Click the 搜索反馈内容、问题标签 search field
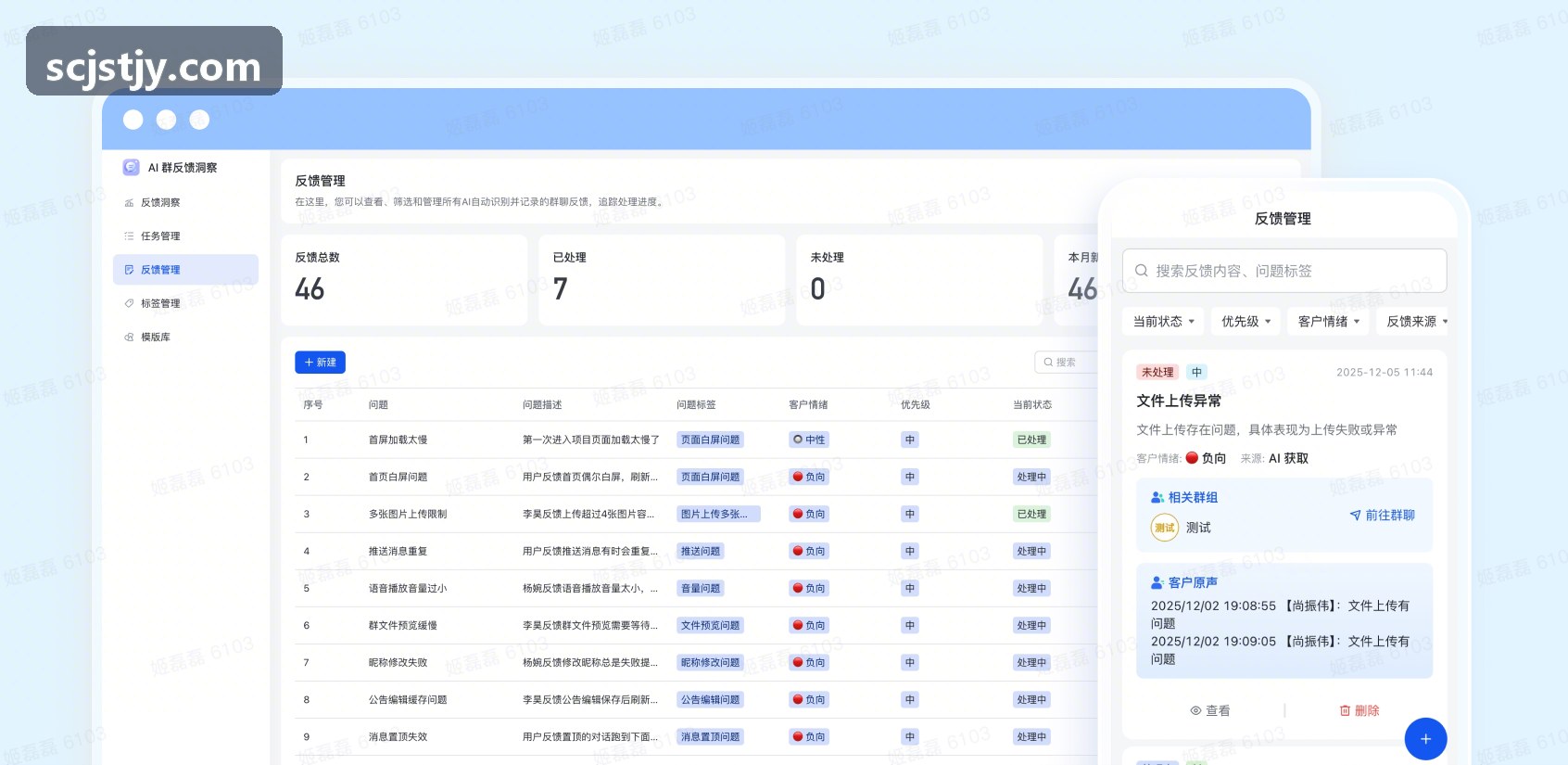Screen dimensions: 1568x765 (x=1284, y=271)
